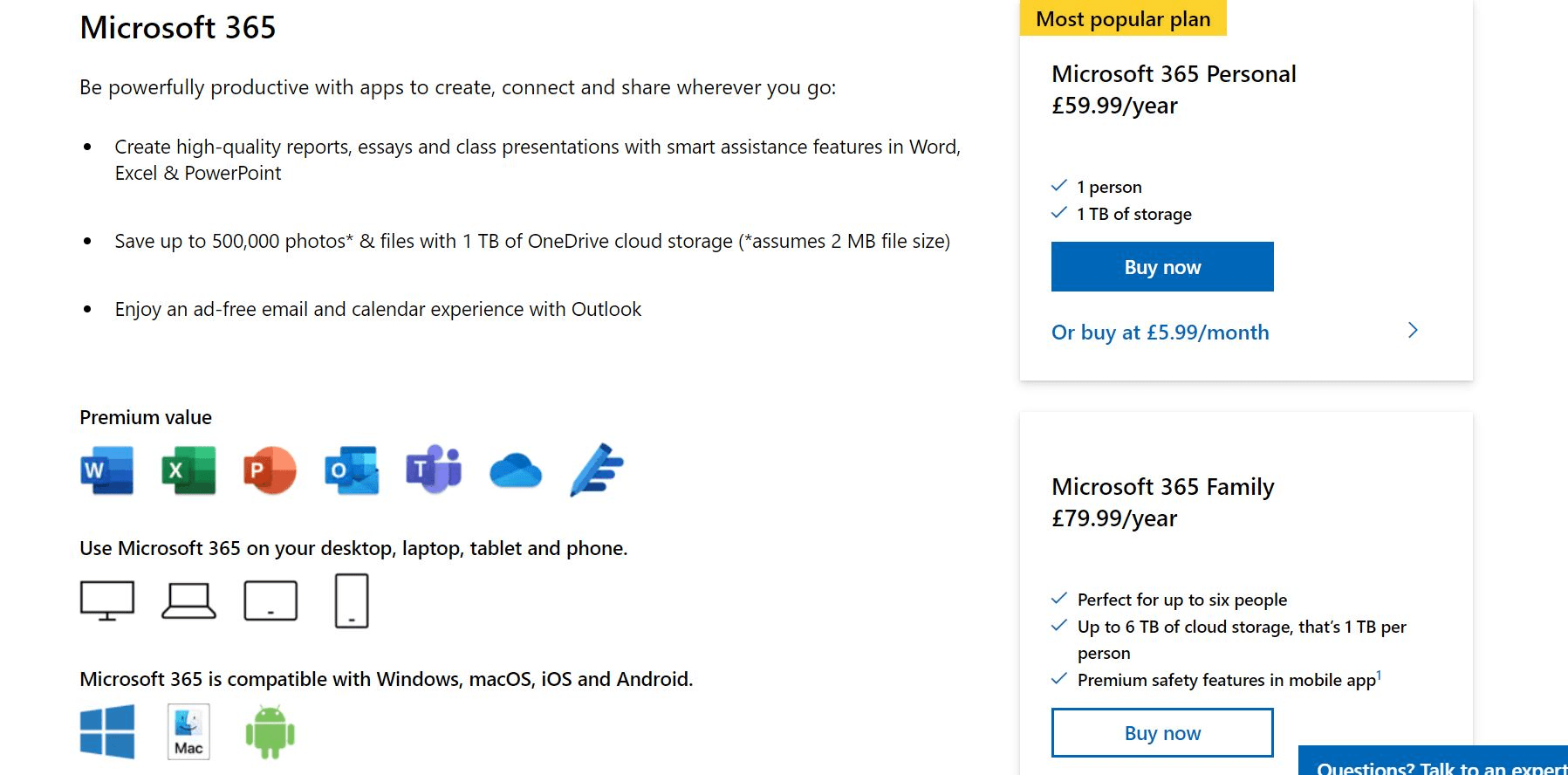This screenshot has height=775, width=1568.
Task: Click the Outlook app icon
Action: (352, 470)
